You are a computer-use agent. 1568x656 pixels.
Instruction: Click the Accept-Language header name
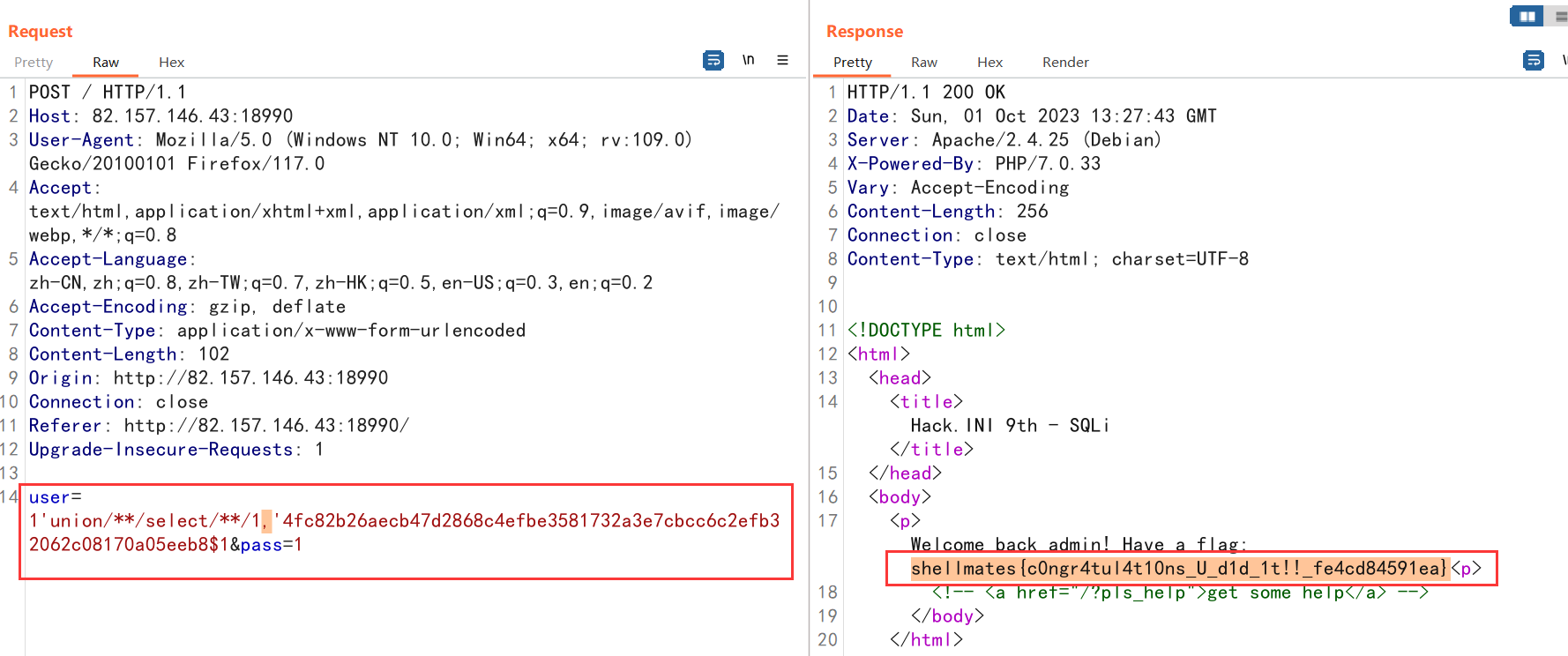[x=108, y=259]
